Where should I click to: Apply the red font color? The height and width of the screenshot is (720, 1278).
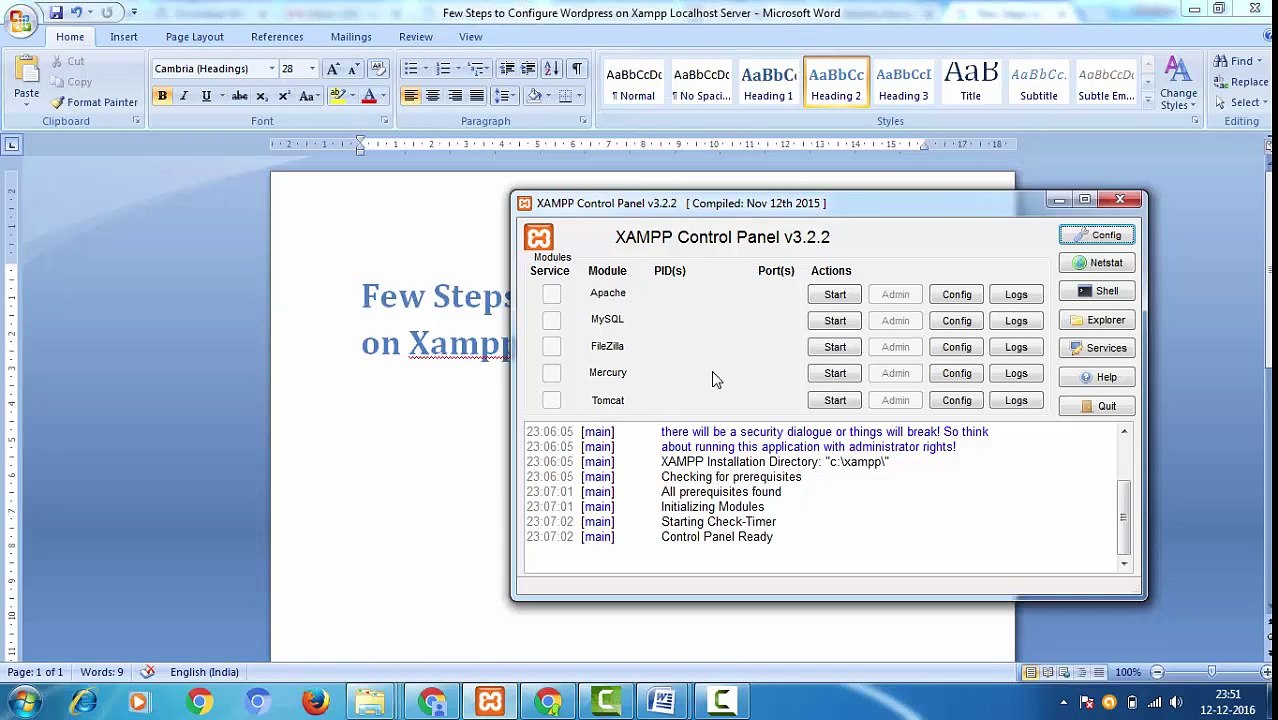(x=369, y=96)
